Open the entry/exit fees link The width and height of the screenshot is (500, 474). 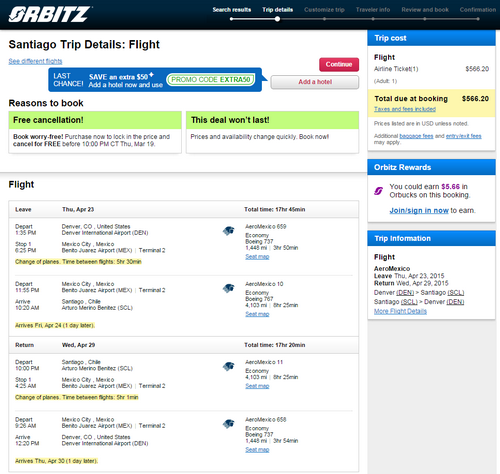[464, 136]
